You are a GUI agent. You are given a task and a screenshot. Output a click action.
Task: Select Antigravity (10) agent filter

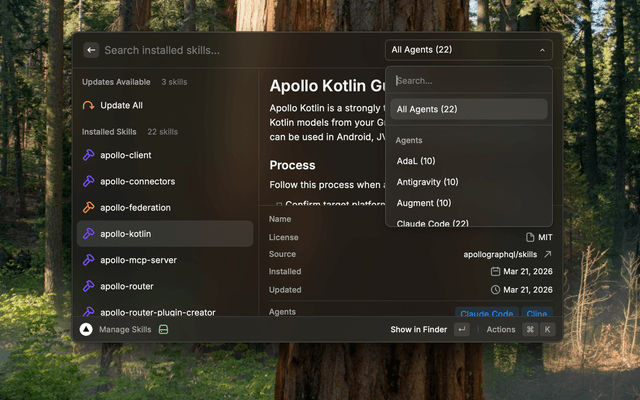pyautogui.click(x=427, y=182)
